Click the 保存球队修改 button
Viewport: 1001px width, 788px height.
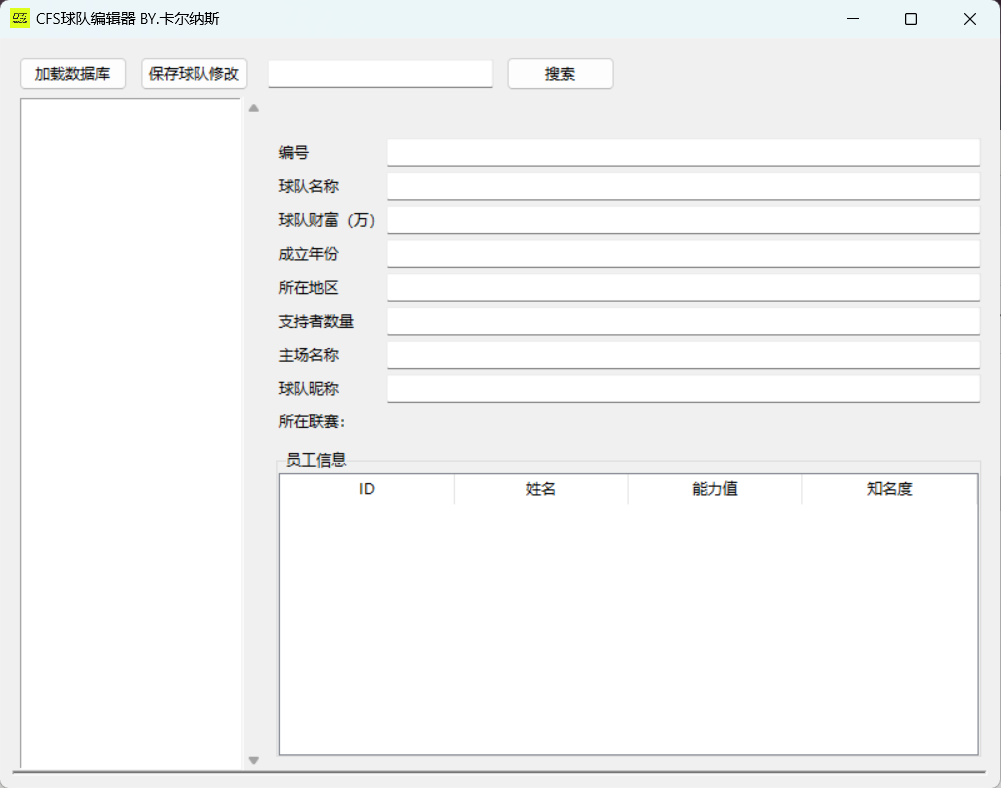coord(194,74)
